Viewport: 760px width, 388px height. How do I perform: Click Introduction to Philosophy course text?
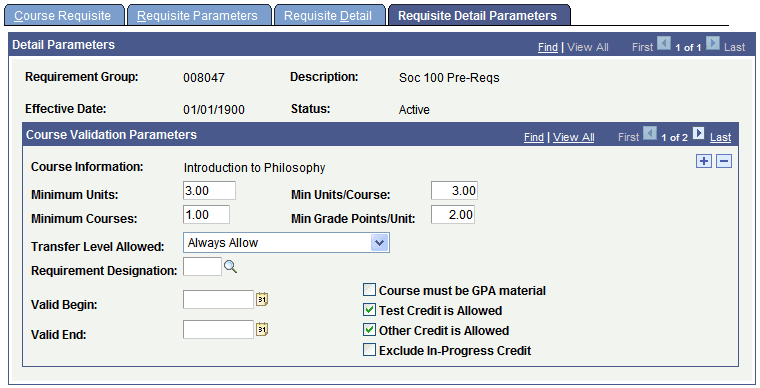[x=254, y=168]
